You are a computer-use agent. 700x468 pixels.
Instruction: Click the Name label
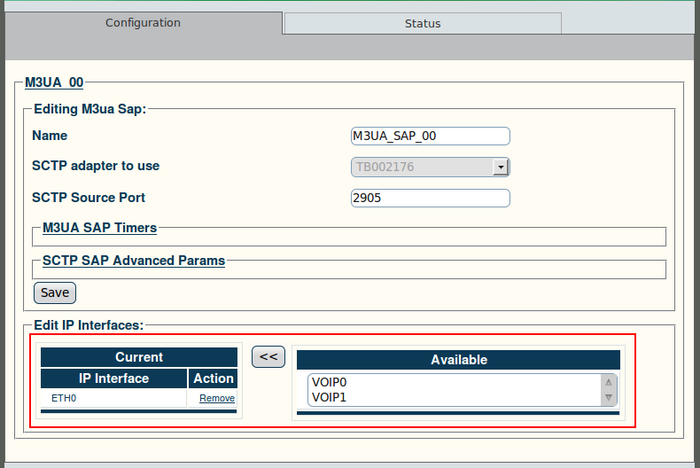point(50,135)
